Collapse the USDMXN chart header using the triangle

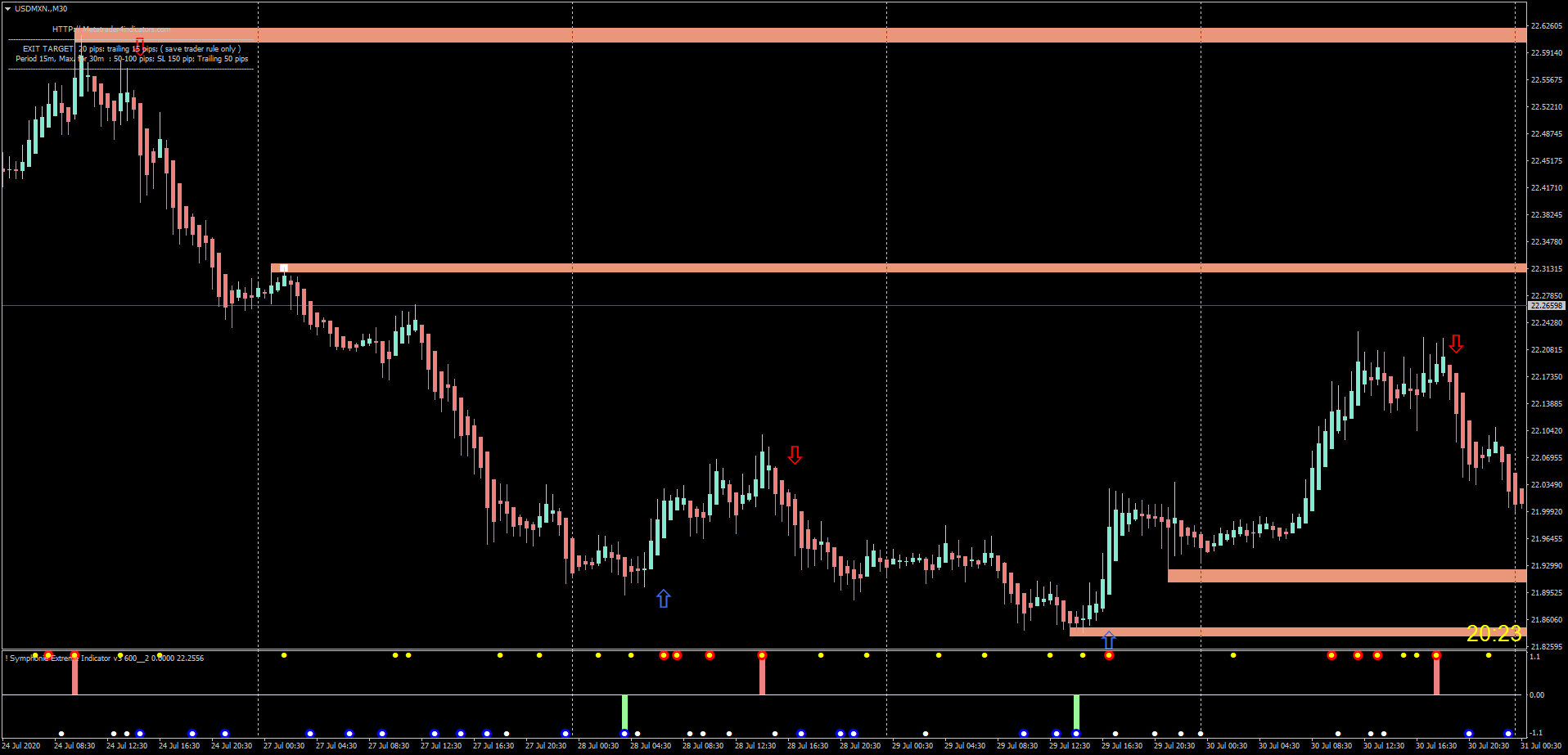7,8
